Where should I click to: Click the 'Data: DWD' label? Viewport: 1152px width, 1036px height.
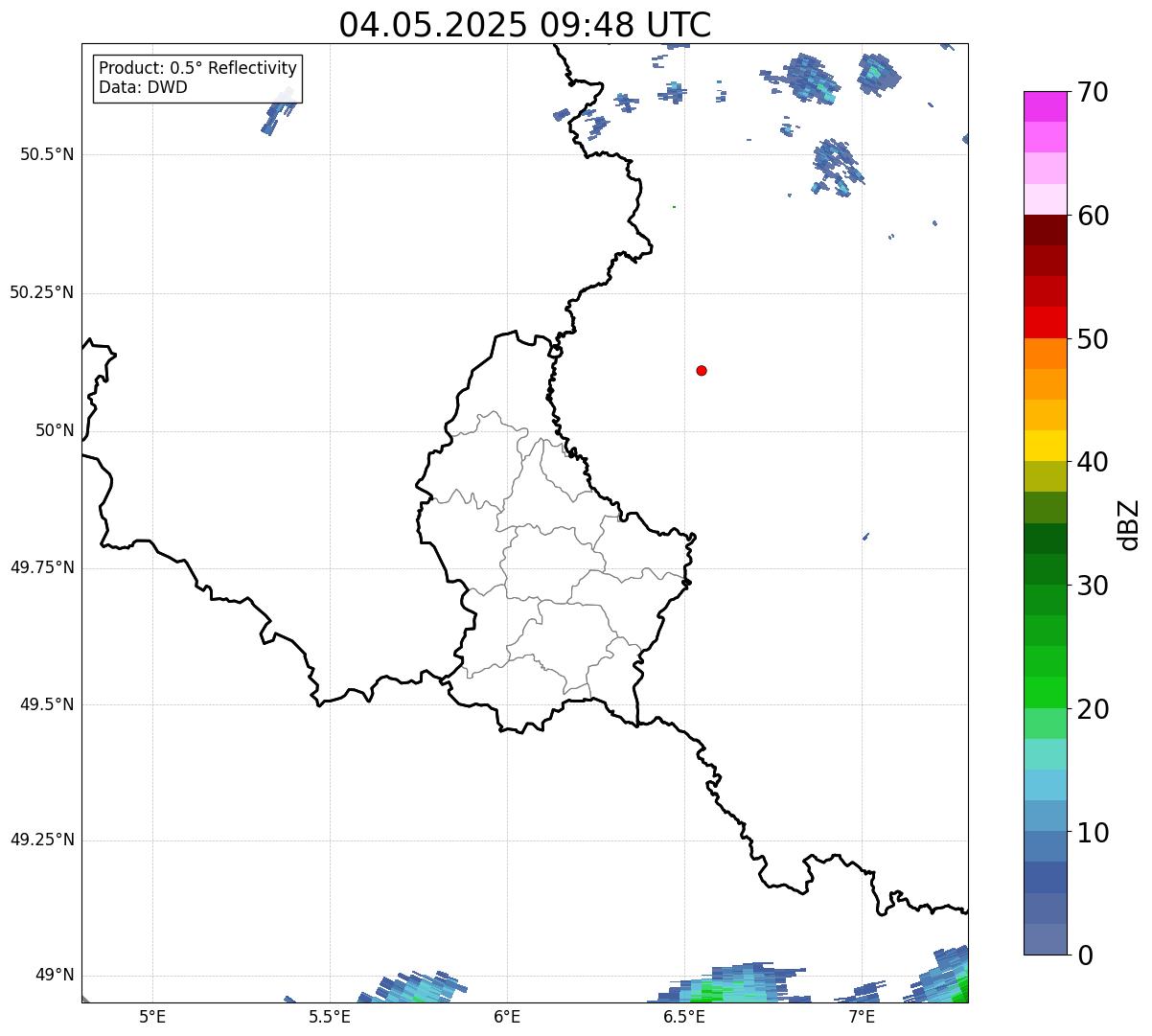click(143, 87)
